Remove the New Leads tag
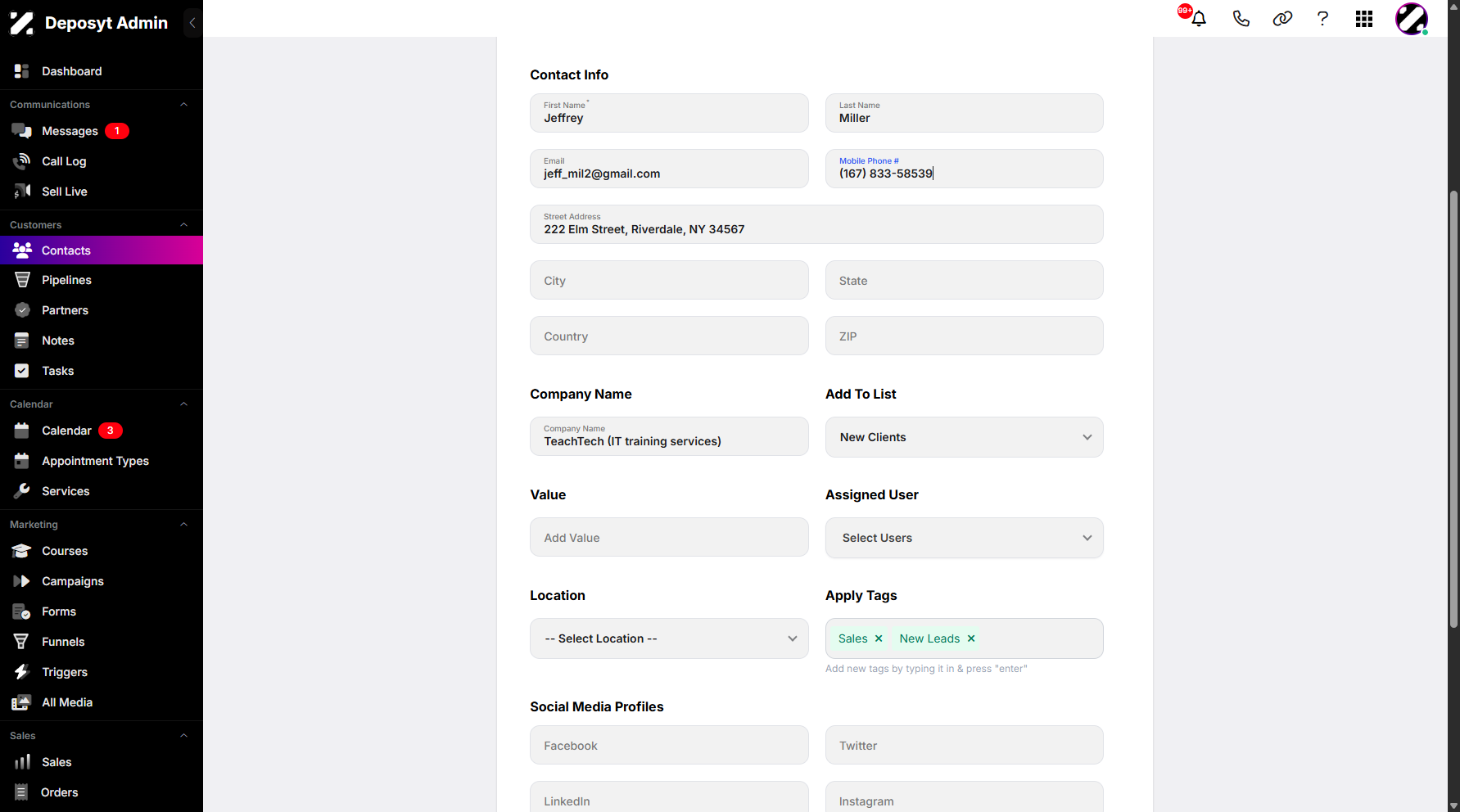The width and height of the screenshot is (1460, 812). 971,638
